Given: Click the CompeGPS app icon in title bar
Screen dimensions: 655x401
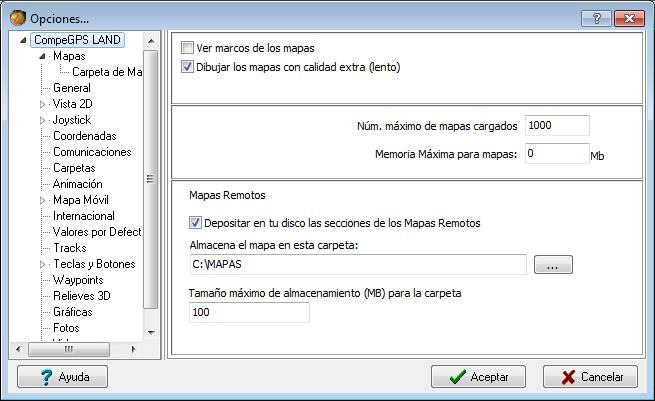Looking at the screenshot, I should coord(17,18).
